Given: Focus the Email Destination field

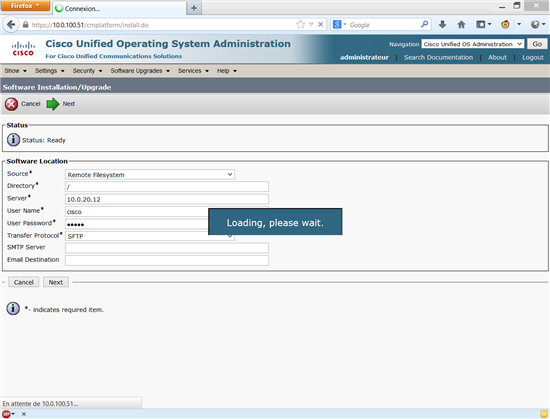Looking at the screenshot, I should coord(167,260).
